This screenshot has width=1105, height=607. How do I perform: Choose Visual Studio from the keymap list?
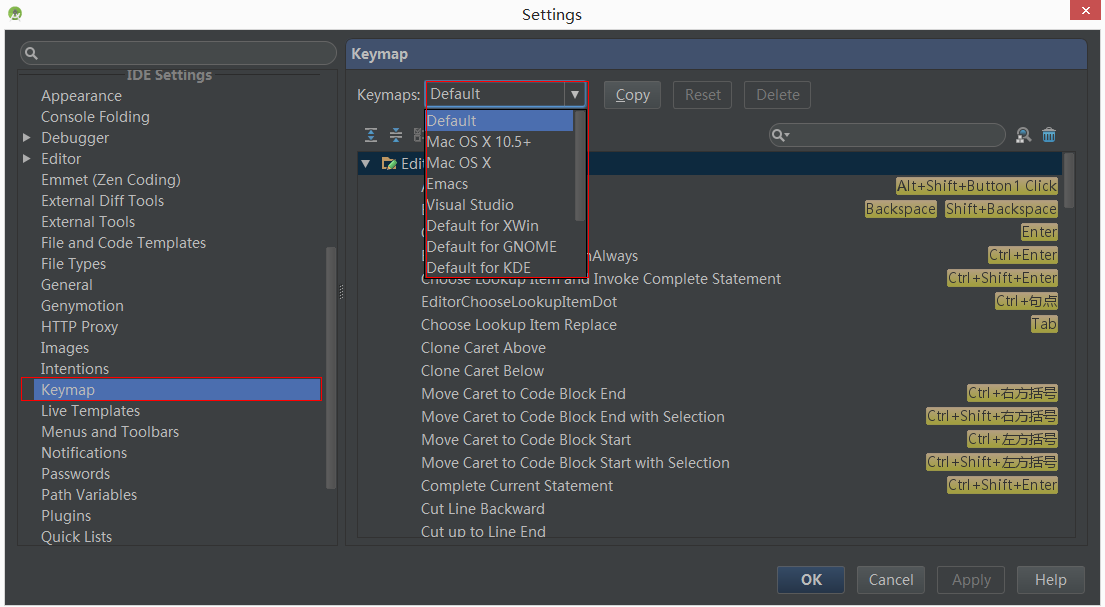pos(470,205)
